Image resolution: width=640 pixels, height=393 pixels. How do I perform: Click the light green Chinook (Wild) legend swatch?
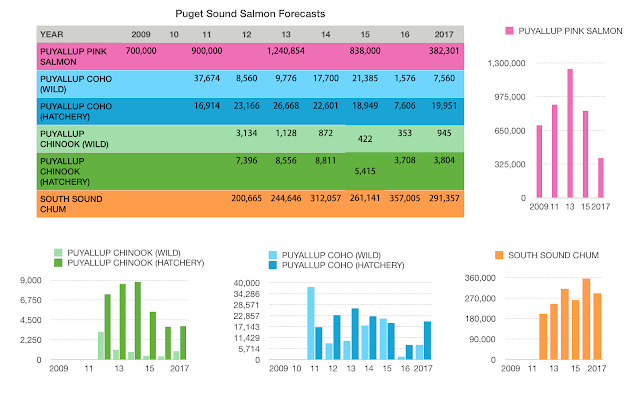(58, 253)
